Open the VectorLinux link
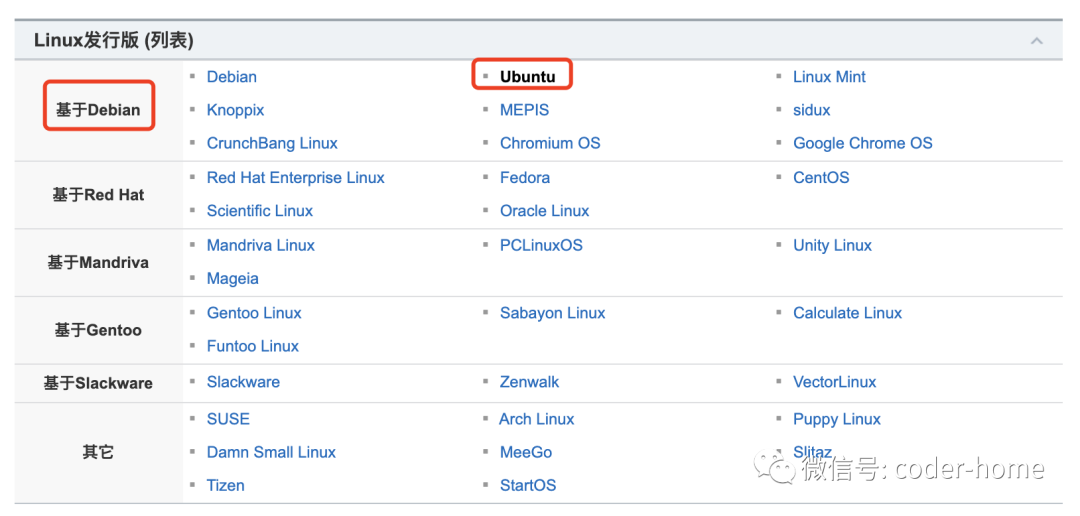The width and height of the screenshot is (1080, 516). coord(835,382)
